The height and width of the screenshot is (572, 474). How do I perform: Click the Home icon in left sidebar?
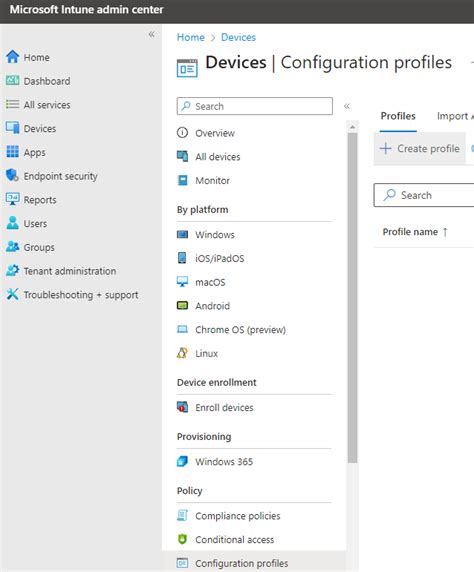(x=12, y=57)
